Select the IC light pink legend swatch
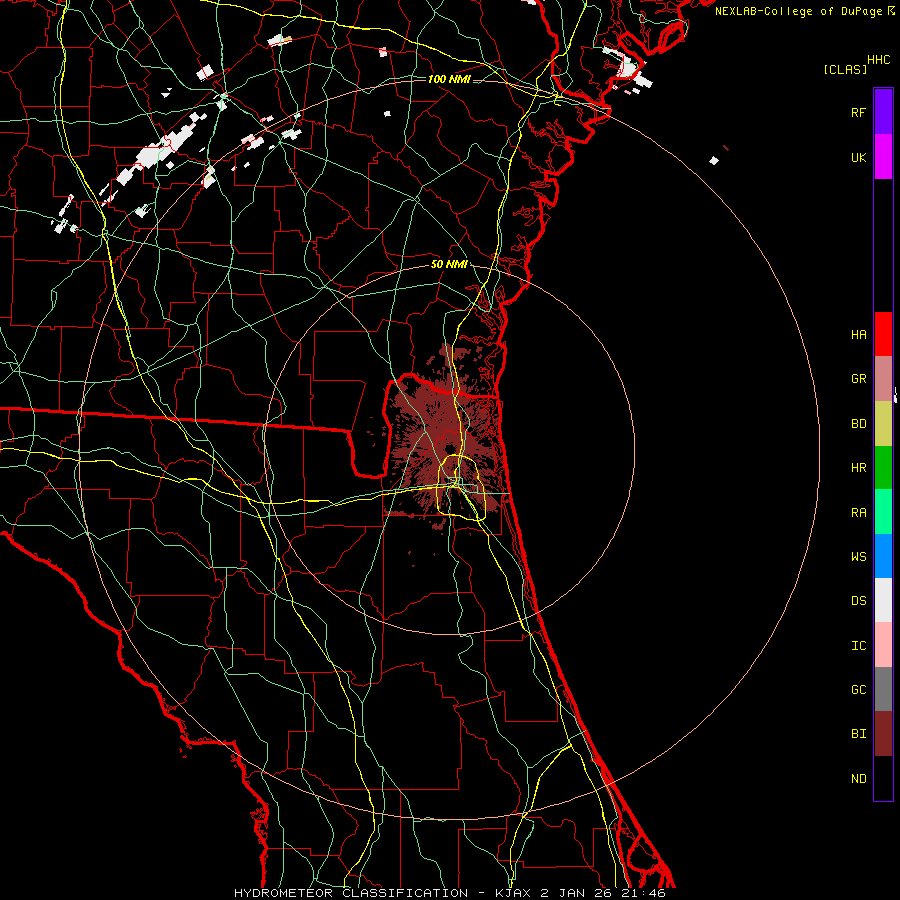Image resolution: width=900 pixels, height=900 pixels. pos(883,645)
